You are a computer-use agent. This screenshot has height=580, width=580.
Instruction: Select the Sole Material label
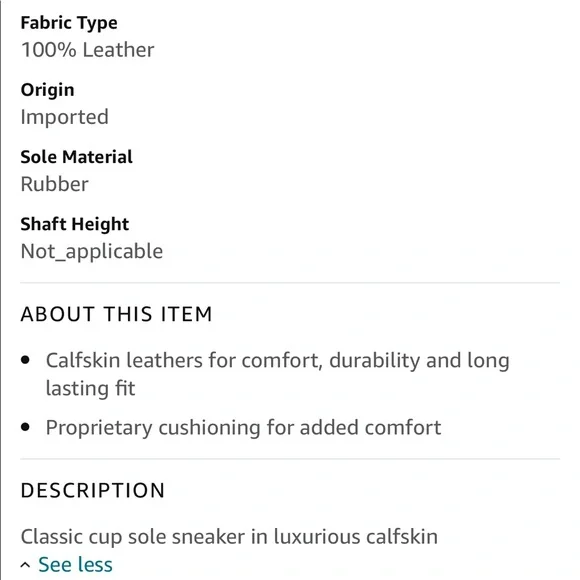(x=77, y=157)
